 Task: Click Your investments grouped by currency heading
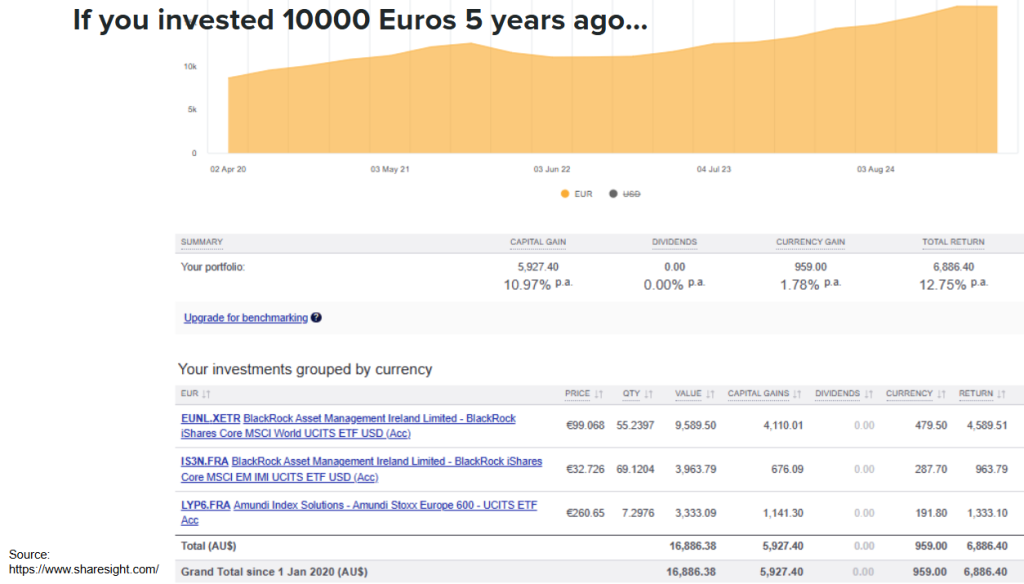(x=305, y=369)
